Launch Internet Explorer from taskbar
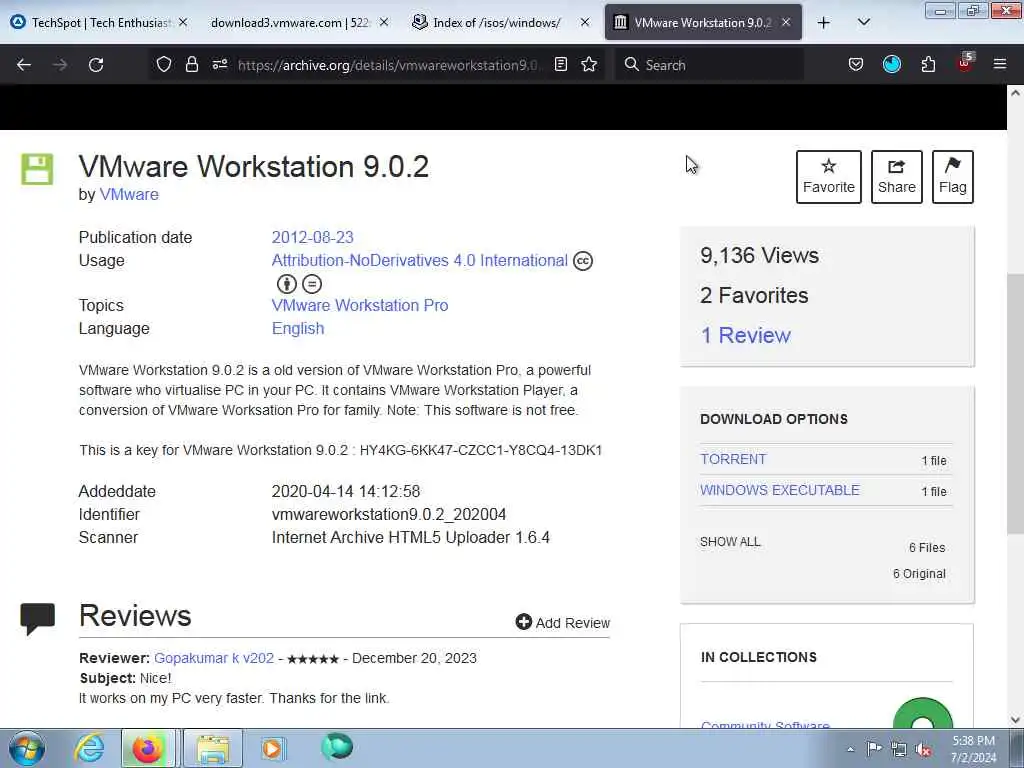The height and width of the screenshot is (768, 1024). [x=89, y=748]
